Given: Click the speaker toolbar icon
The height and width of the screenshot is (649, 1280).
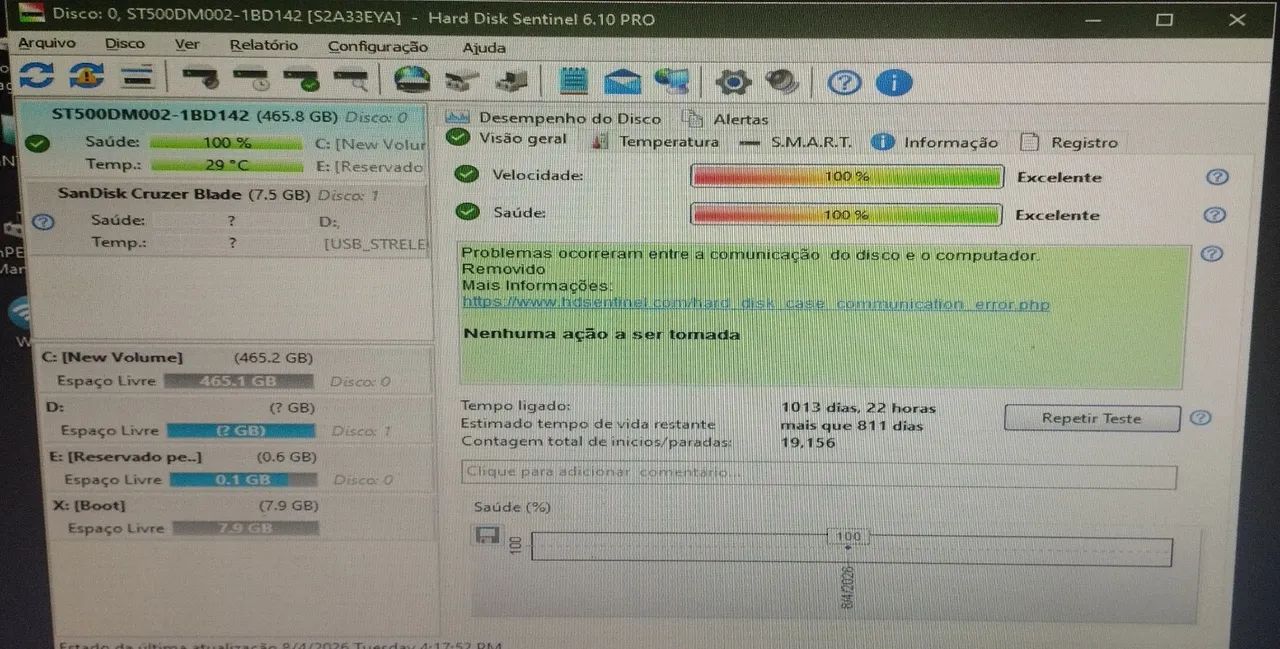Looking at the screenshot, I should click(782, 81).
